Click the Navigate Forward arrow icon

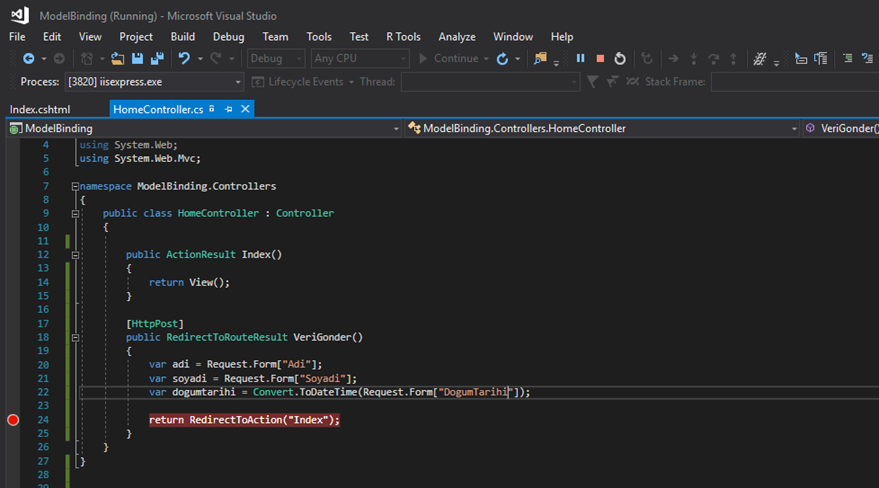59,58
